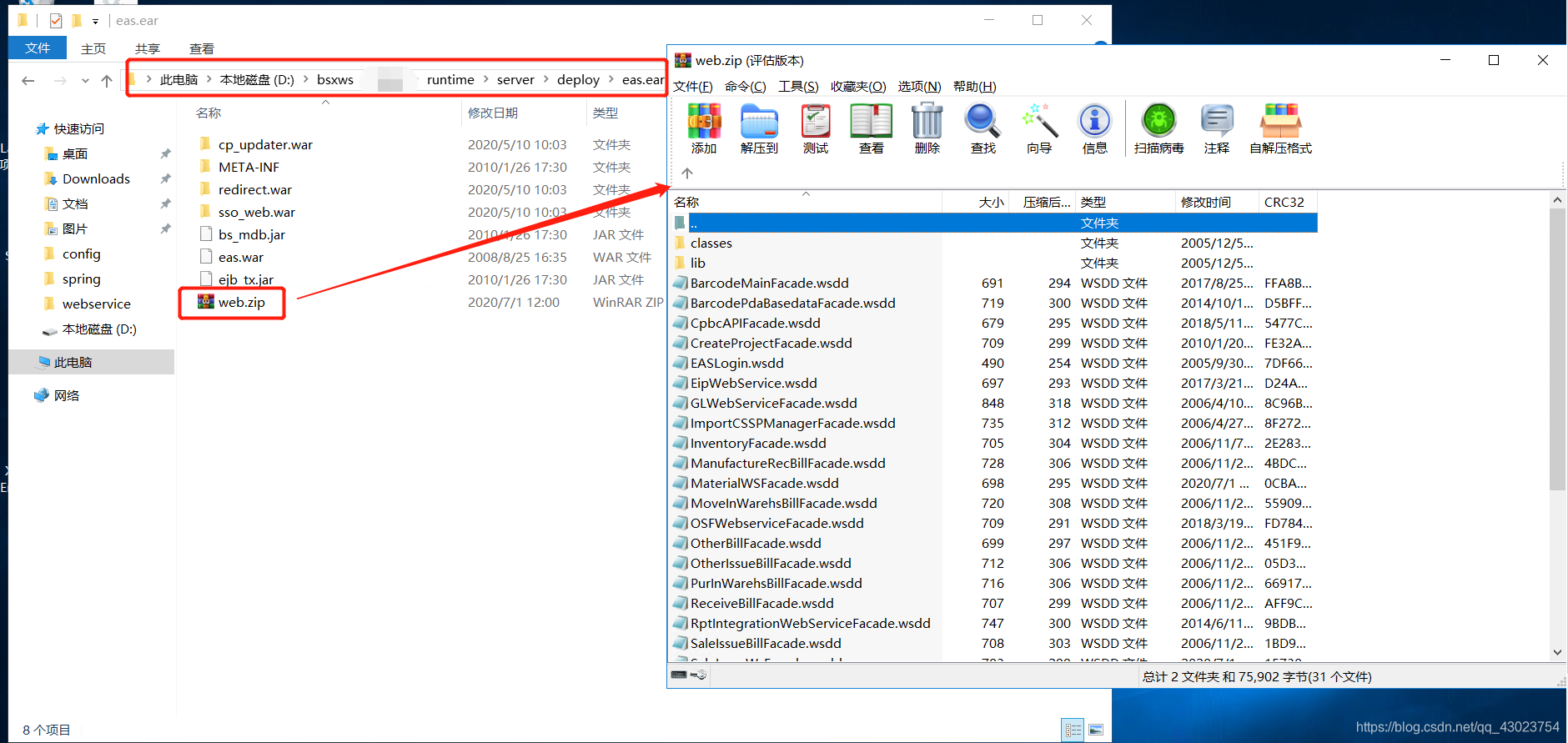
Task: Sort WinRAR list by Size (大小) column
Action: (x=992, y=202)
